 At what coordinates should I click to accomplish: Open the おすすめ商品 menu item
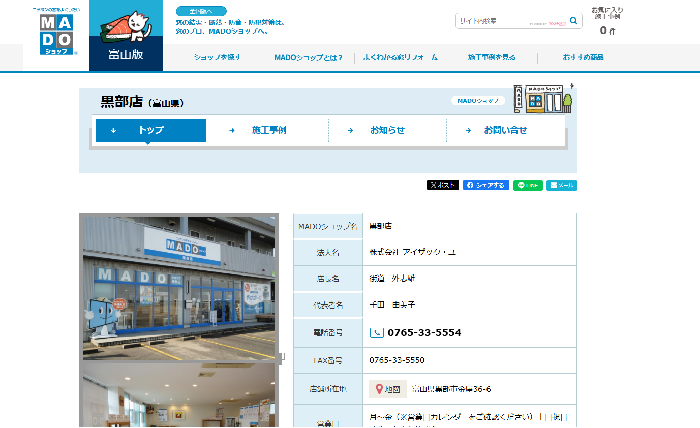click(583, 57)
